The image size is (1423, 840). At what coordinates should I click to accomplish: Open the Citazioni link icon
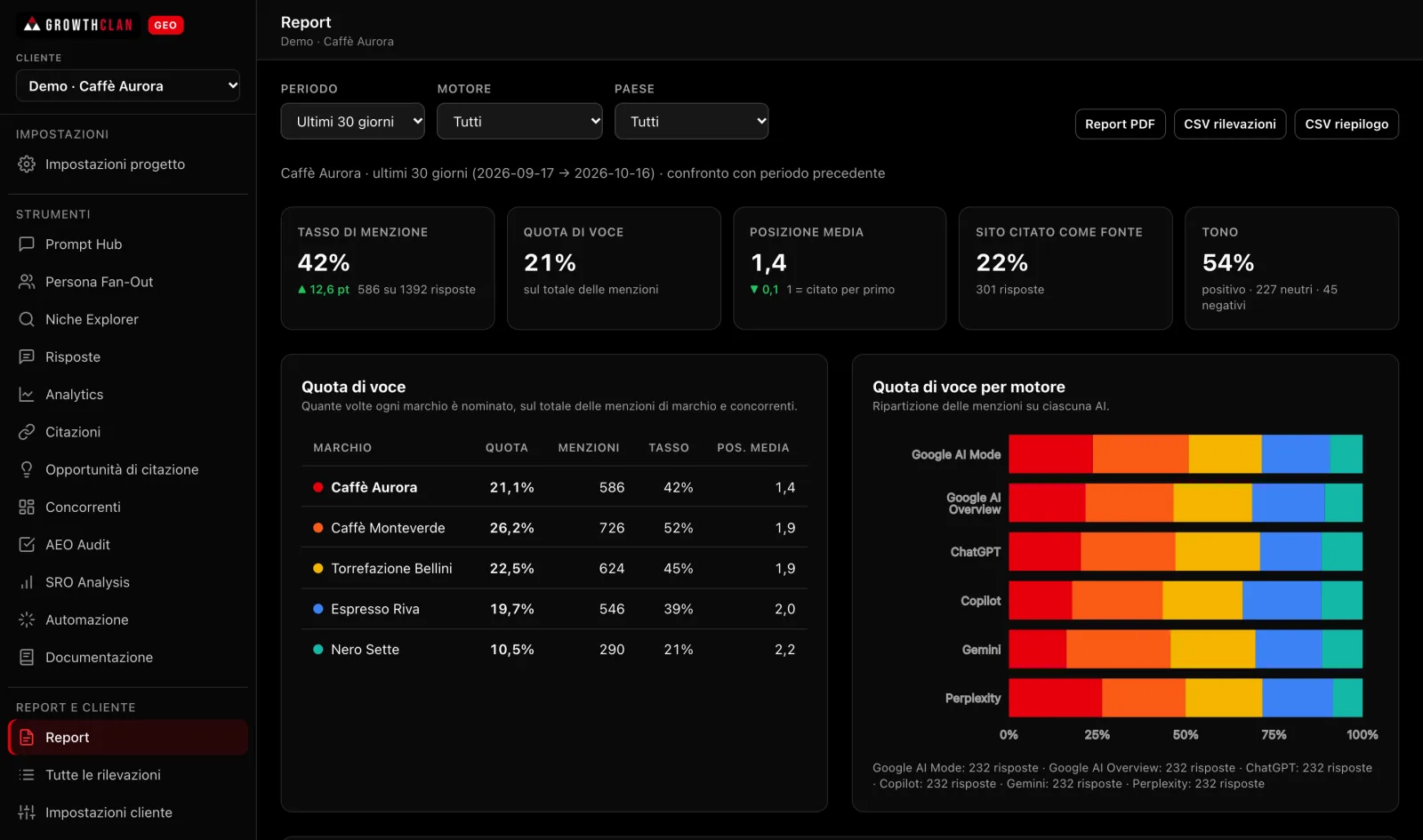point(27,432)
